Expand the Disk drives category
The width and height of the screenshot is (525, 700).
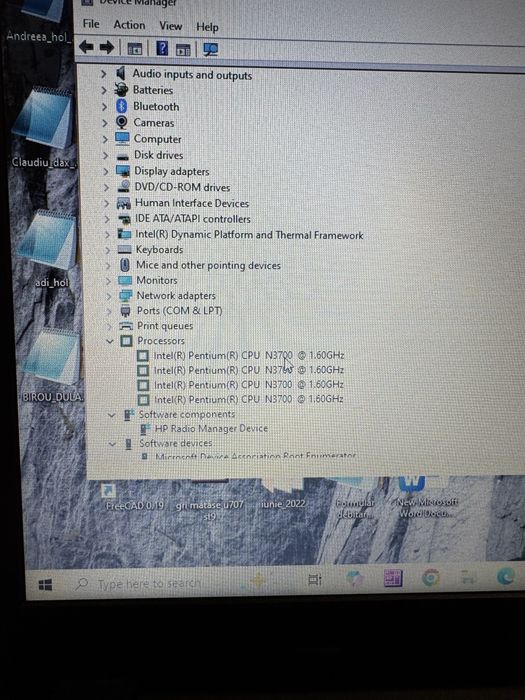click(105, 155)
